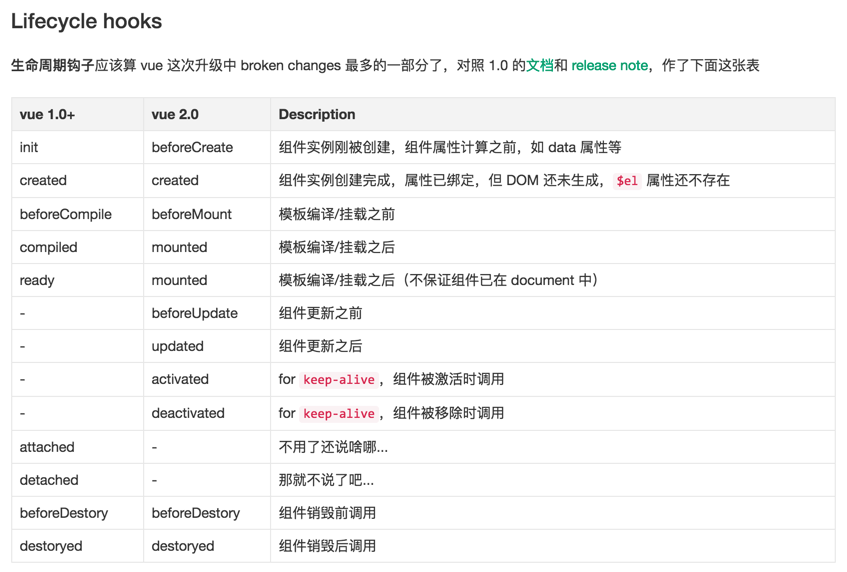Click keep-alive code in the activated row

339,380
